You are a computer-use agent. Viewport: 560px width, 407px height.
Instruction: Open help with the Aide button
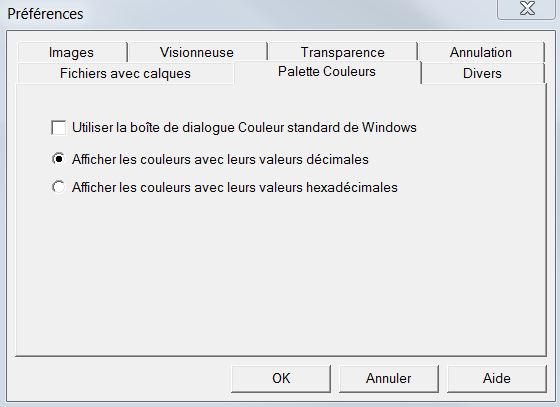496,378
